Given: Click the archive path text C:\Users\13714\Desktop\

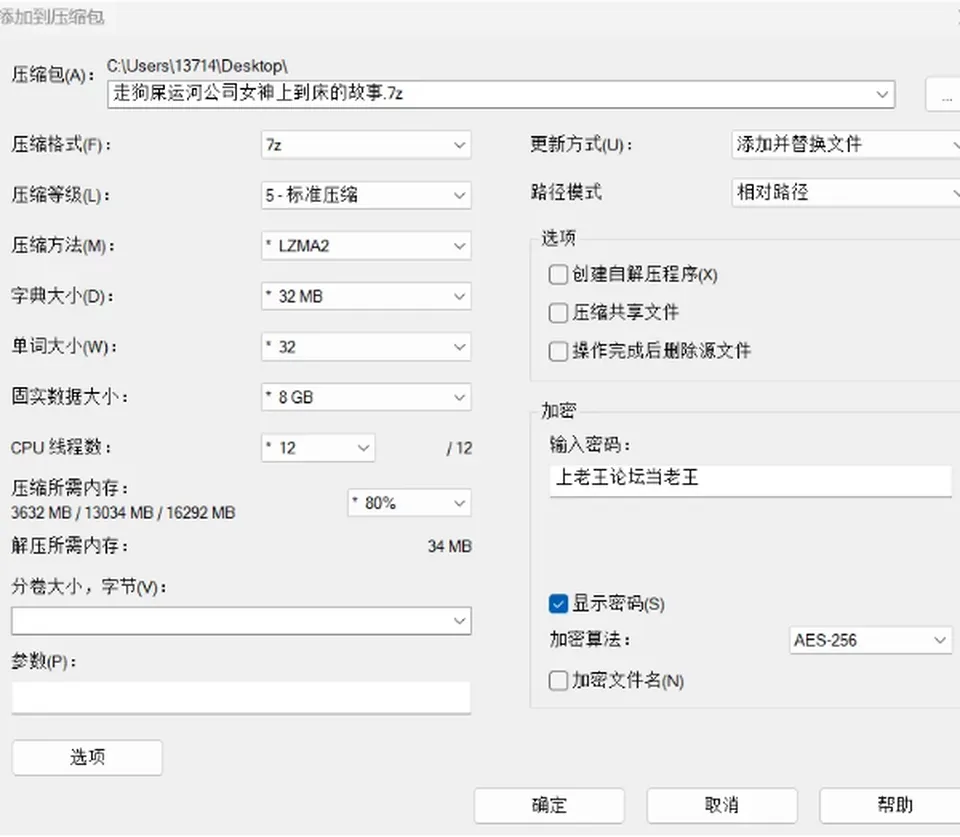Looking at the screenshot, I should (x=197, y=66).
